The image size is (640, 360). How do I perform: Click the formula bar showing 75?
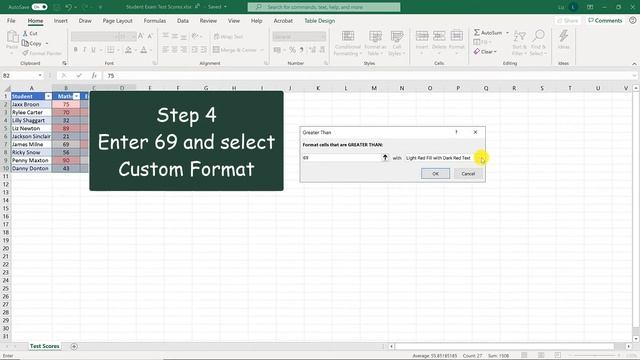369,76
